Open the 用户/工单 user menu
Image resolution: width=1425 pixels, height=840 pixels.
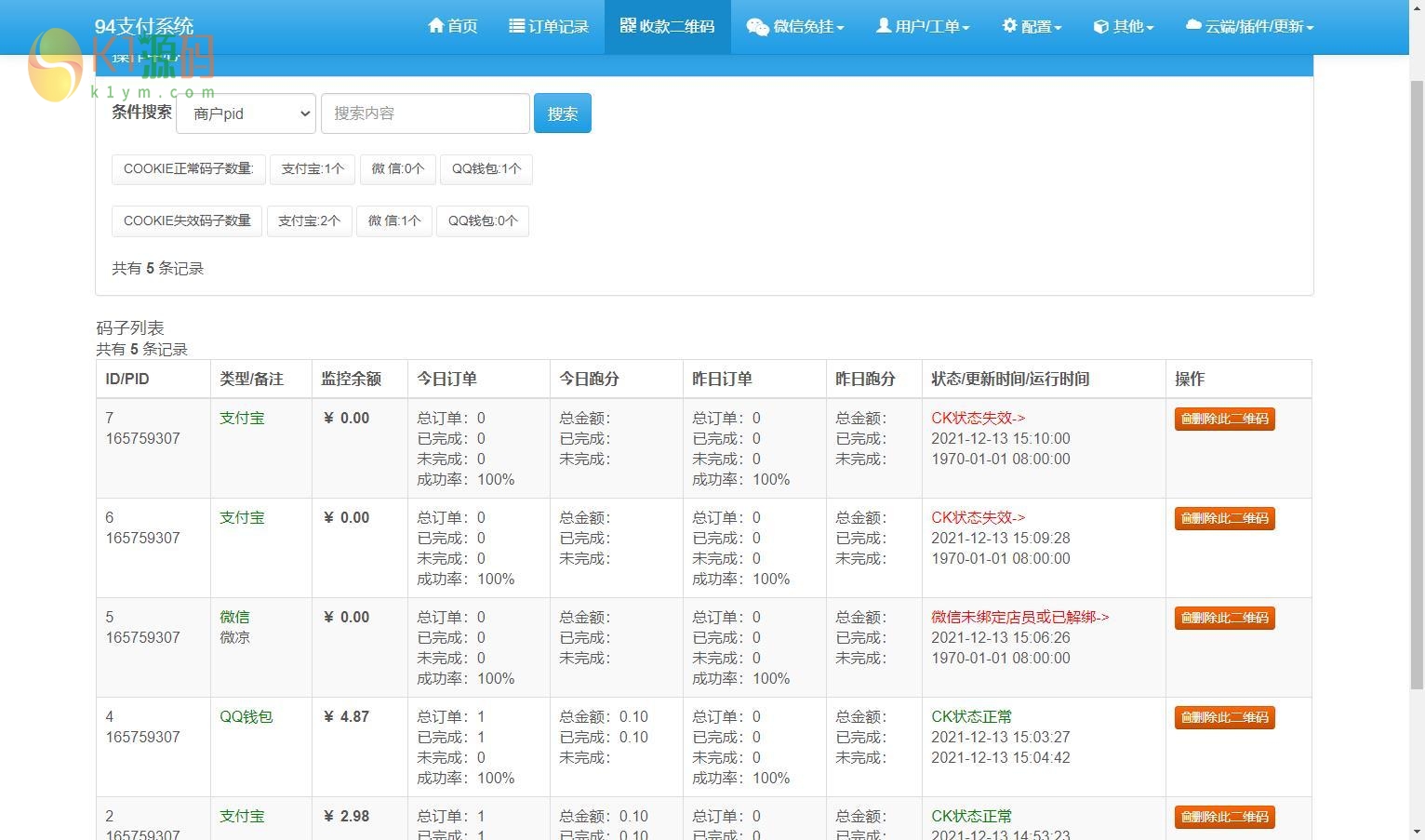(923, 26)
